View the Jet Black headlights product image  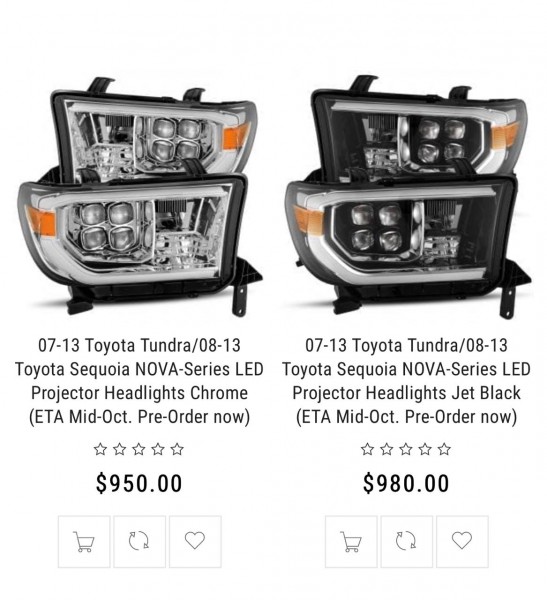(408, 196)
